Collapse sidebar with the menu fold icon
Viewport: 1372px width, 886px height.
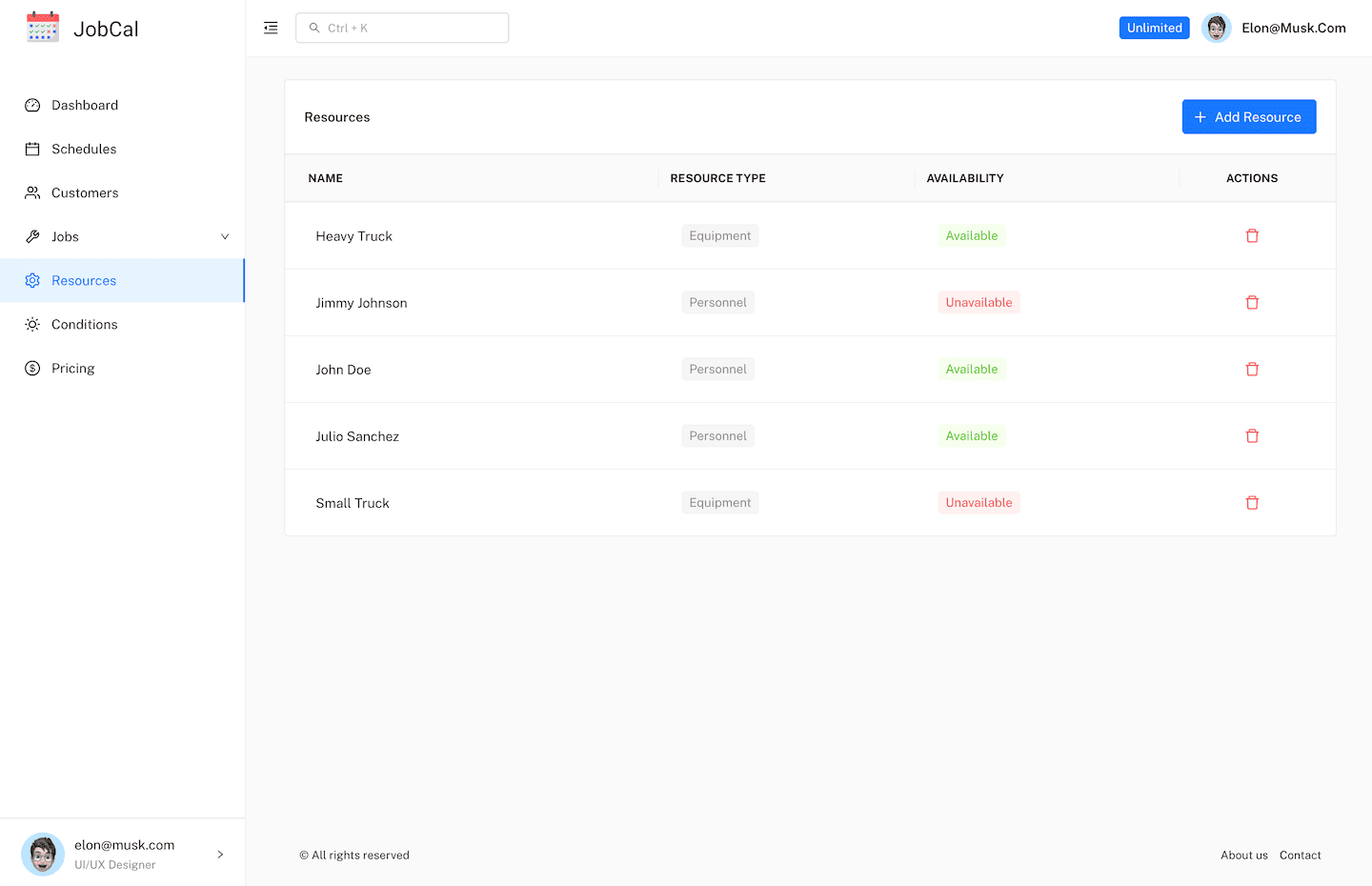pyautogui.click(x=271, y=29)
